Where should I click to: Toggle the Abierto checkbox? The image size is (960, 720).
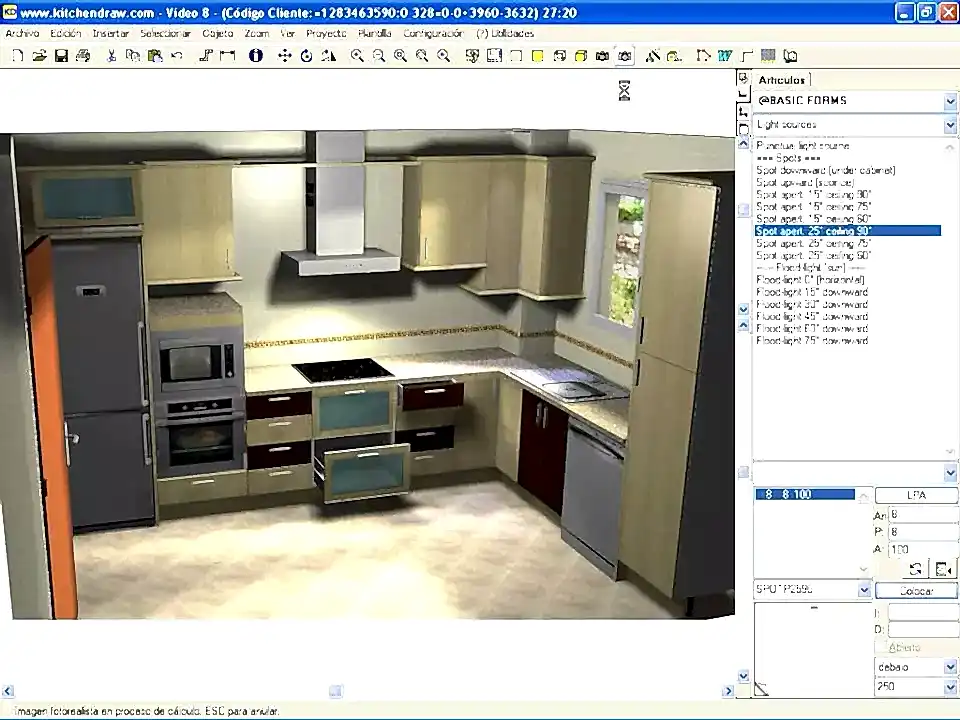point(882,647)
